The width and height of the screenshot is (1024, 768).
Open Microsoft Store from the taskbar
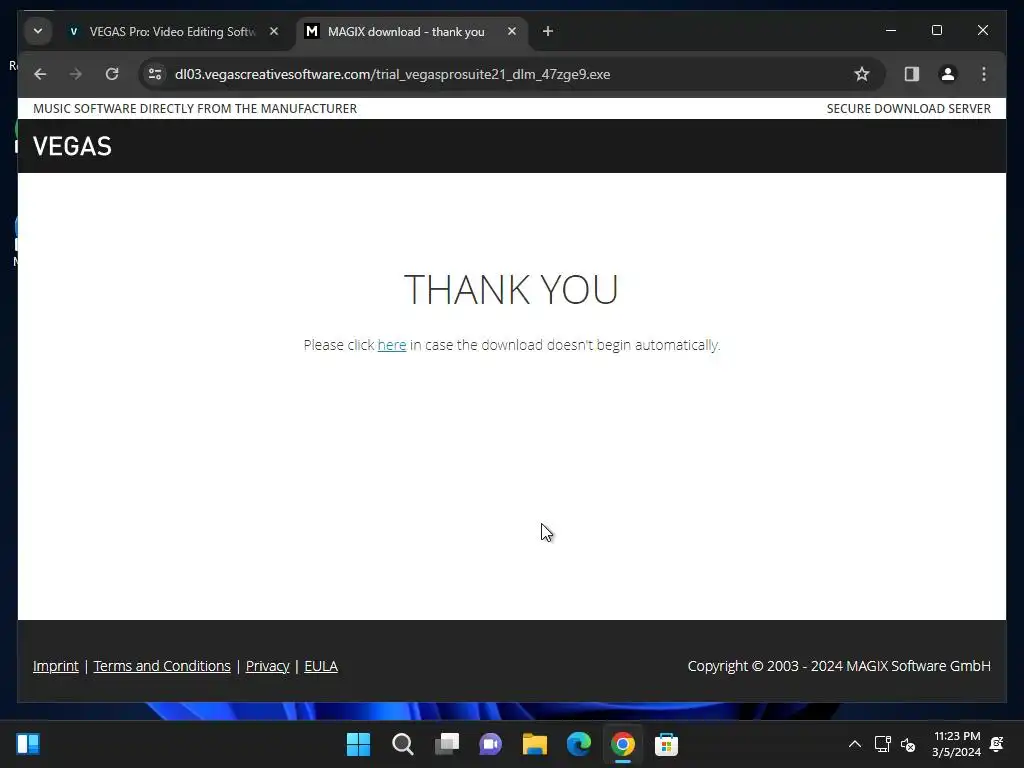pyautogui.click(x=667, y=744)
